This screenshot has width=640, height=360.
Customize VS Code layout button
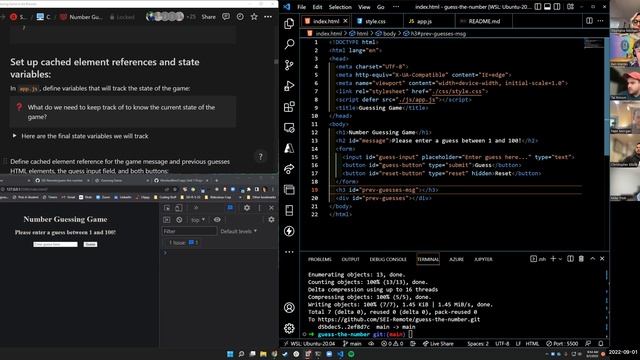tap(570, 7)
